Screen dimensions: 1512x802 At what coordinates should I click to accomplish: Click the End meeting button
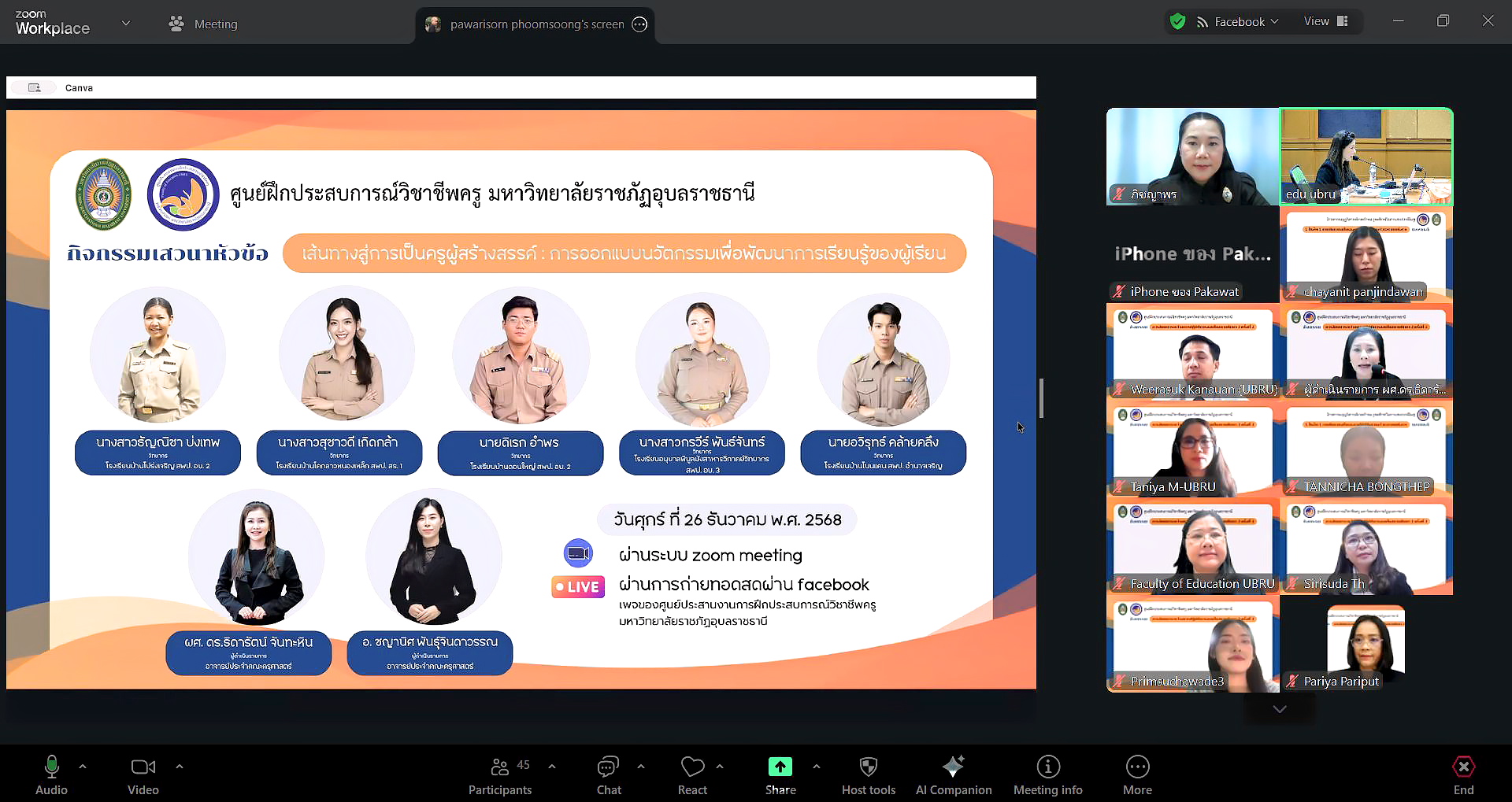coord(1463,775)
